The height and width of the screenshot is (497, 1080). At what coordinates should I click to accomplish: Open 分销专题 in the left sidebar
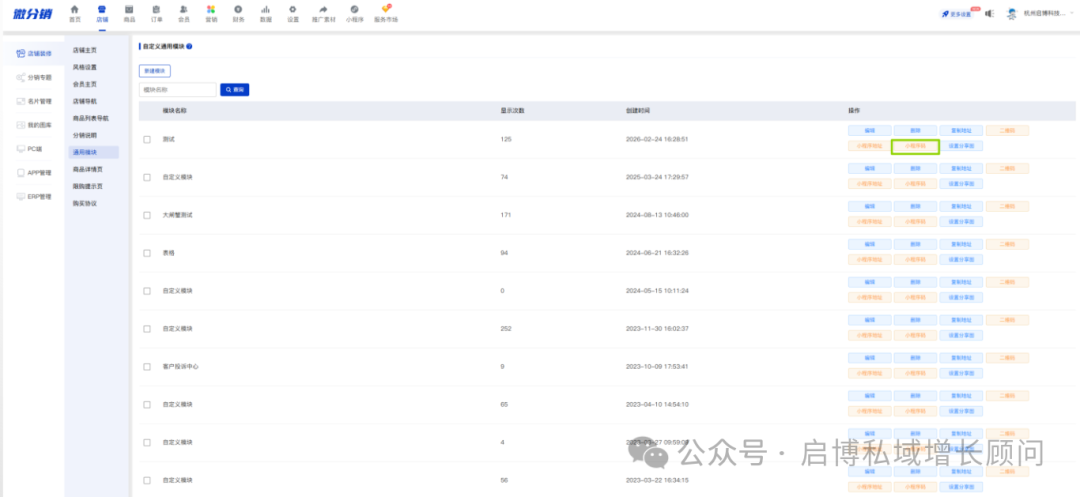coord(34,77)
